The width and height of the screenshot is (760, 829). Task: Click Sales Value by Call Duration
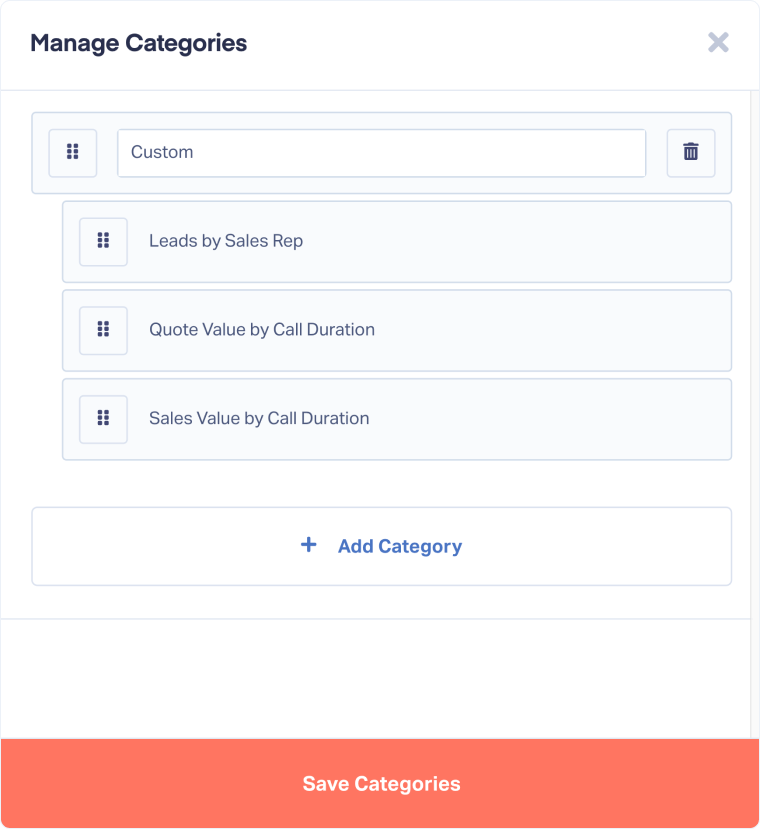click(396, 418)
